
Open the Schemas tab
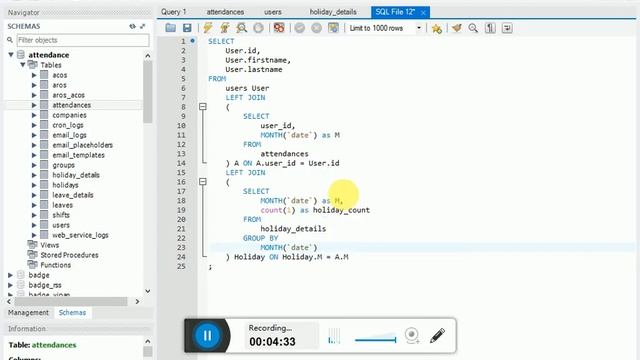[72, 313]
